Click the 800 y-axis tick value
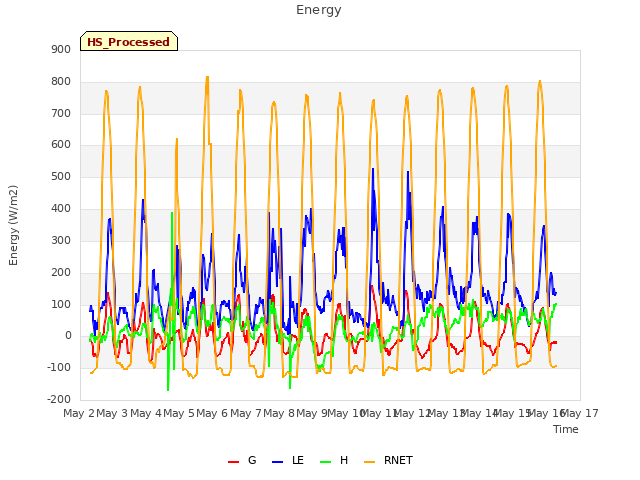640x480 pixels. pos(61,82)
